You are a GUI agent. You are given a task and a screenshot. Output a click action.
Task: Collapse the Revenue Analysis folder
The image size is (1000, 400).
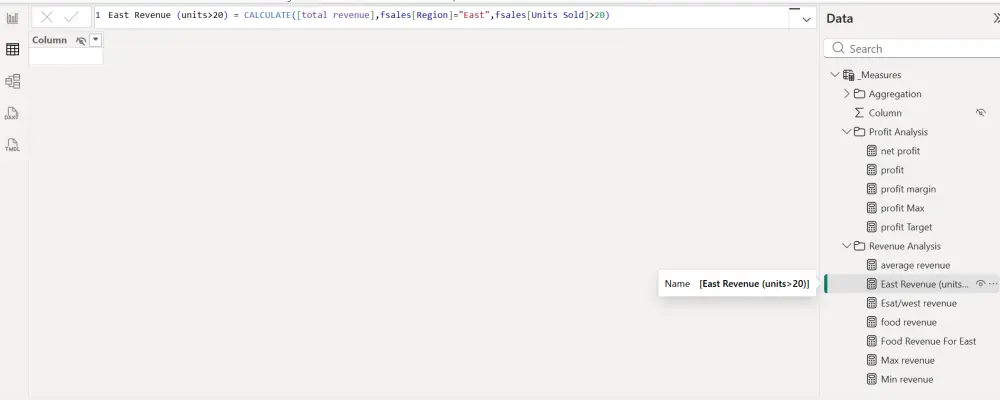coord(847,246)
